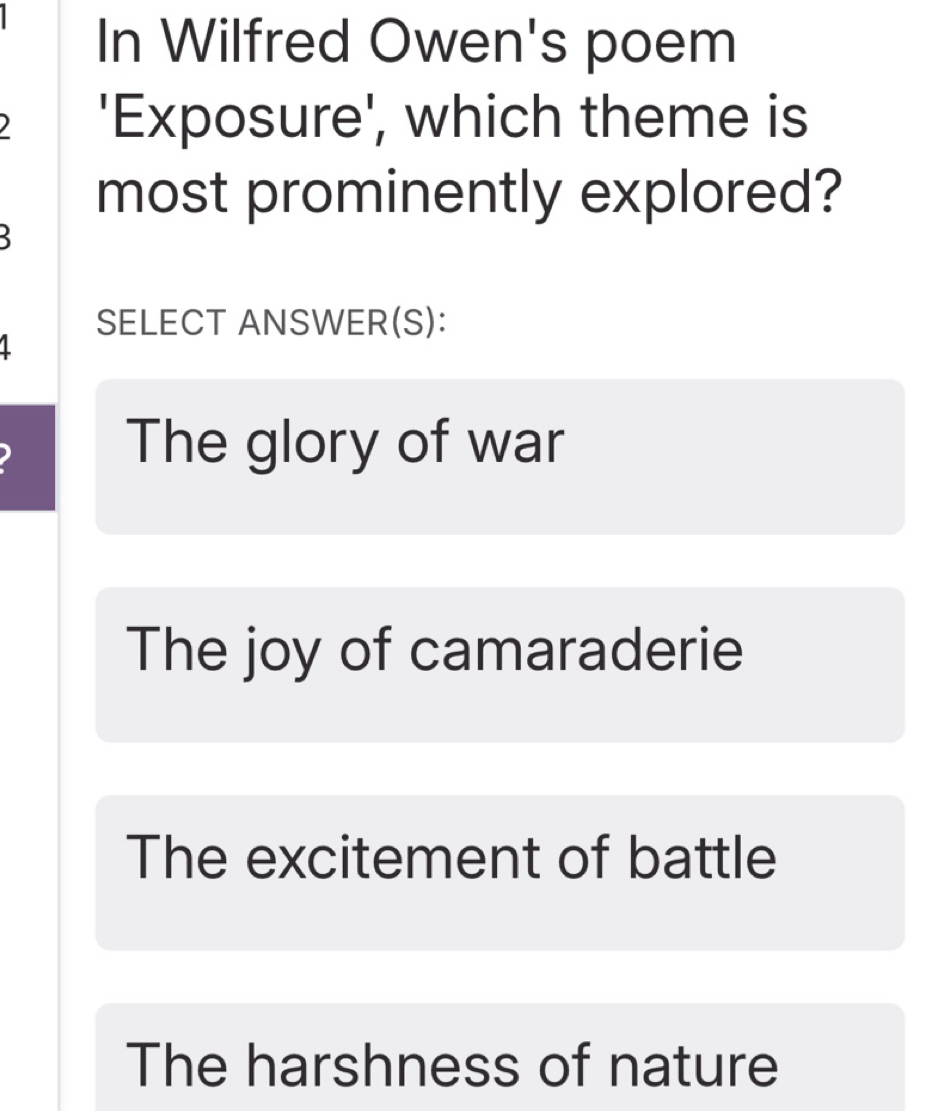Choose 'The excitement of battle' option
The height and width of the screenshot is (1111, 934).
pos(500,872)
